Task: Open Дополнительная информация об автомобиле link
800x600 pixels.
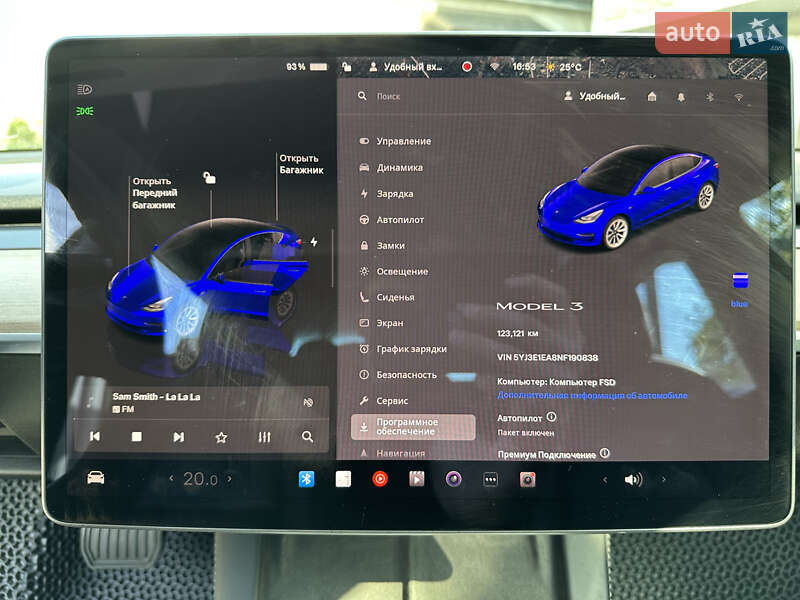Action: point(592,395)
